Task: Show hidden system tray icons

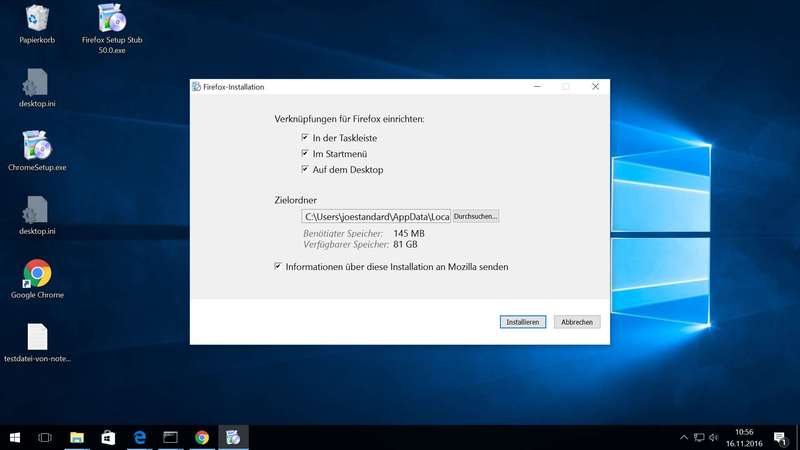Action: [684, 438]
